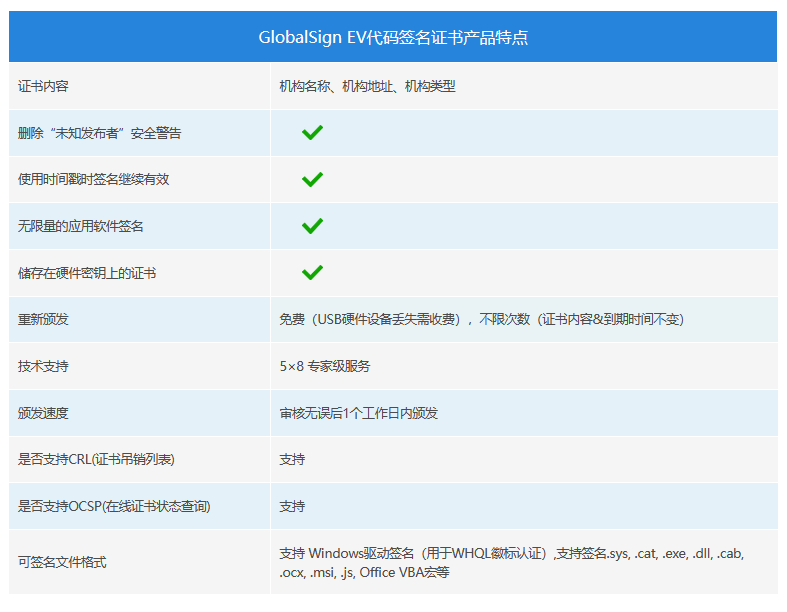Click the header GlobalSign EV代码签名证书产品特点
787x612 pixels.
(393, 37)
